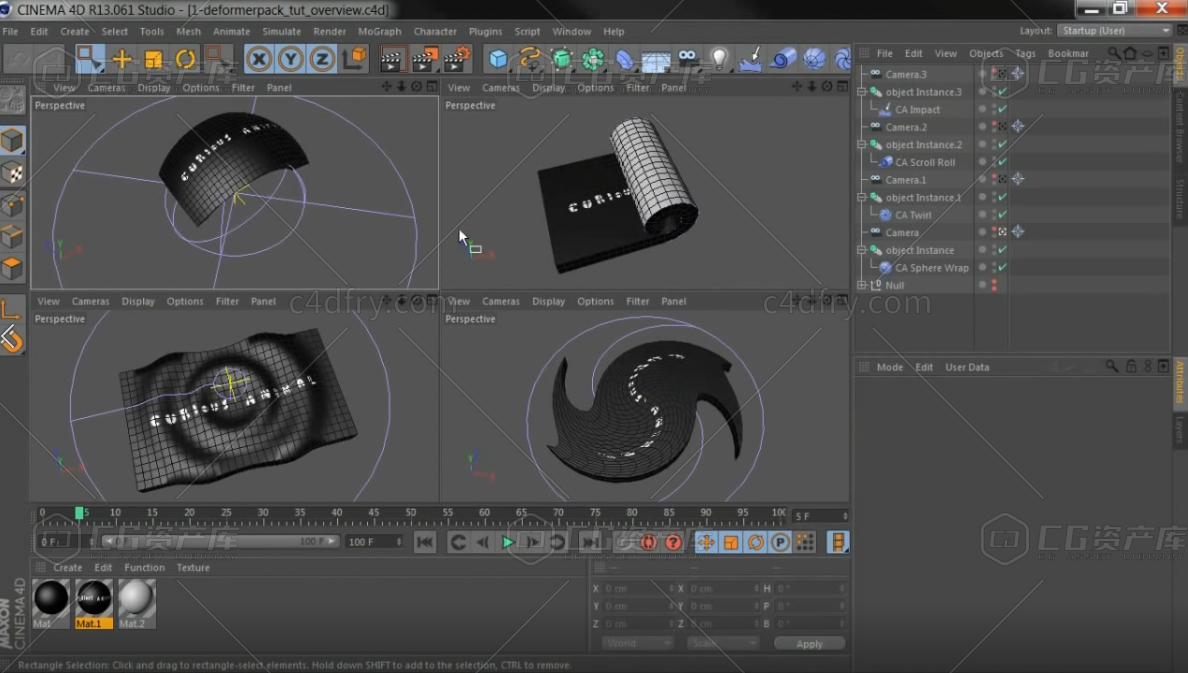Toggle X axis lock
This screenshot has width=1188, height=673.
259,58
